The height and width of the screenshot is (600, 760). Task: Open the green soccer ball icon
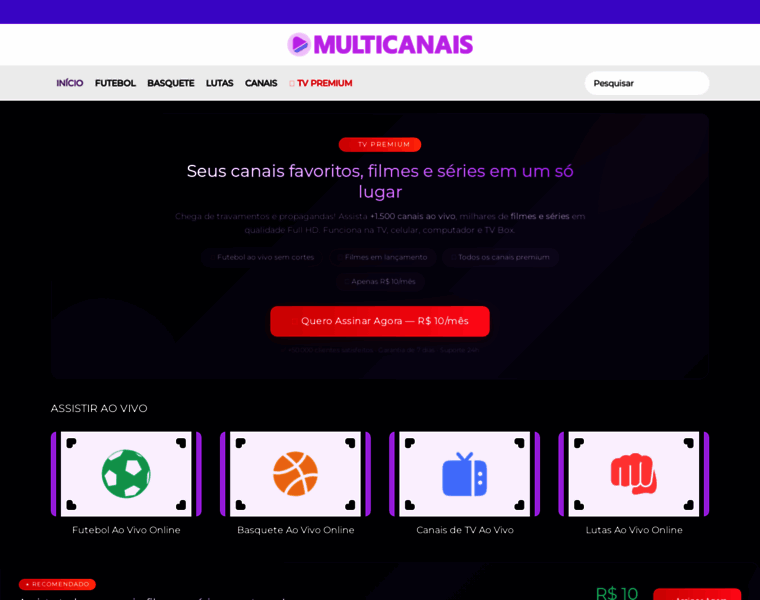pyautogui.click(x=126, y=474)
